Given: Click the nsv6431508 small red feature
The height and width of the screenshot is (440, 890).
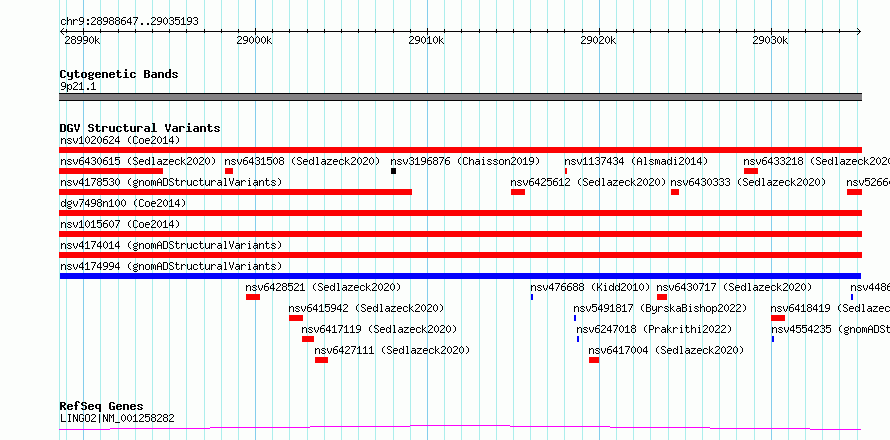Looking at the screenshot, I should pyautogui.click(x=229, y=171).
